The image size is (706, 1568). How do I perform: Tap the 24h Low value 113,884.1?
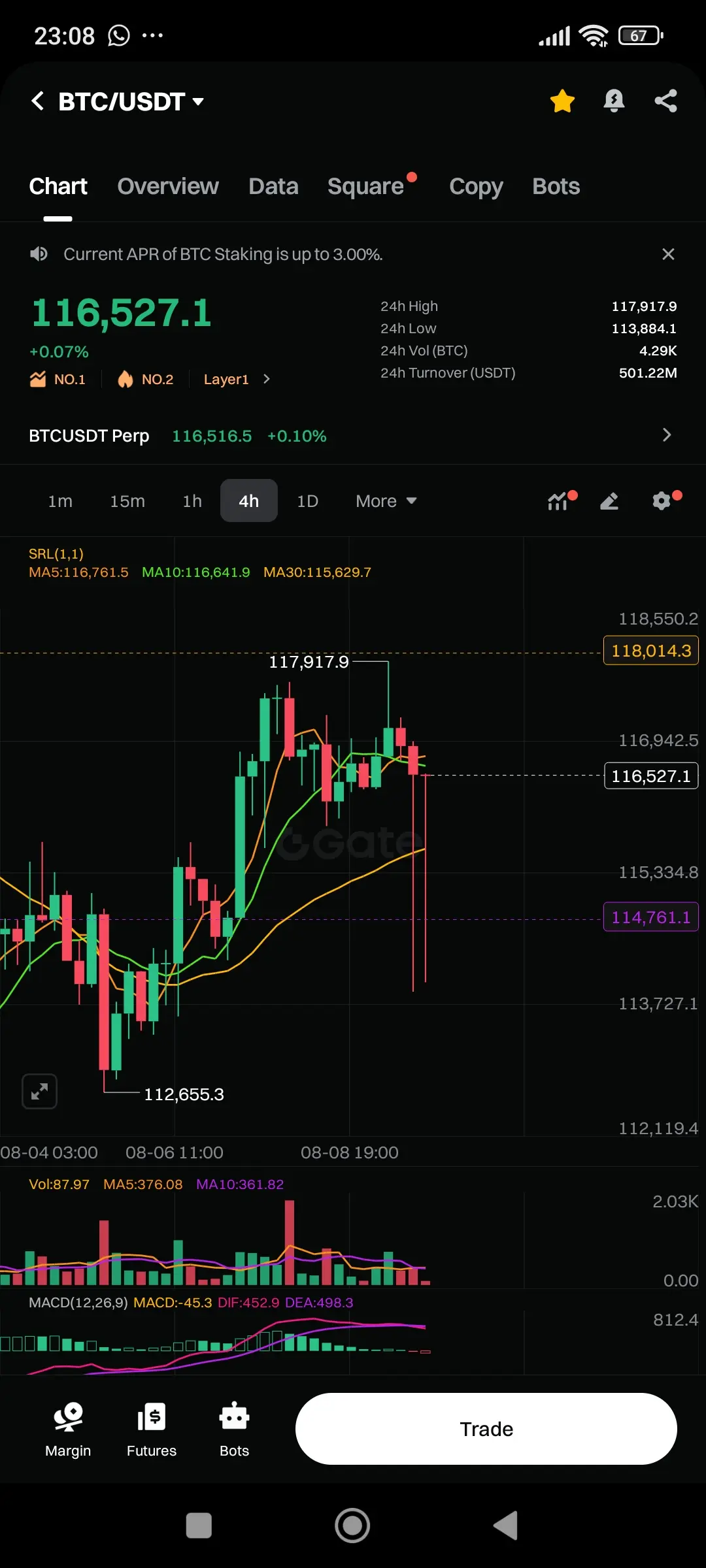[x=644, y=329]
